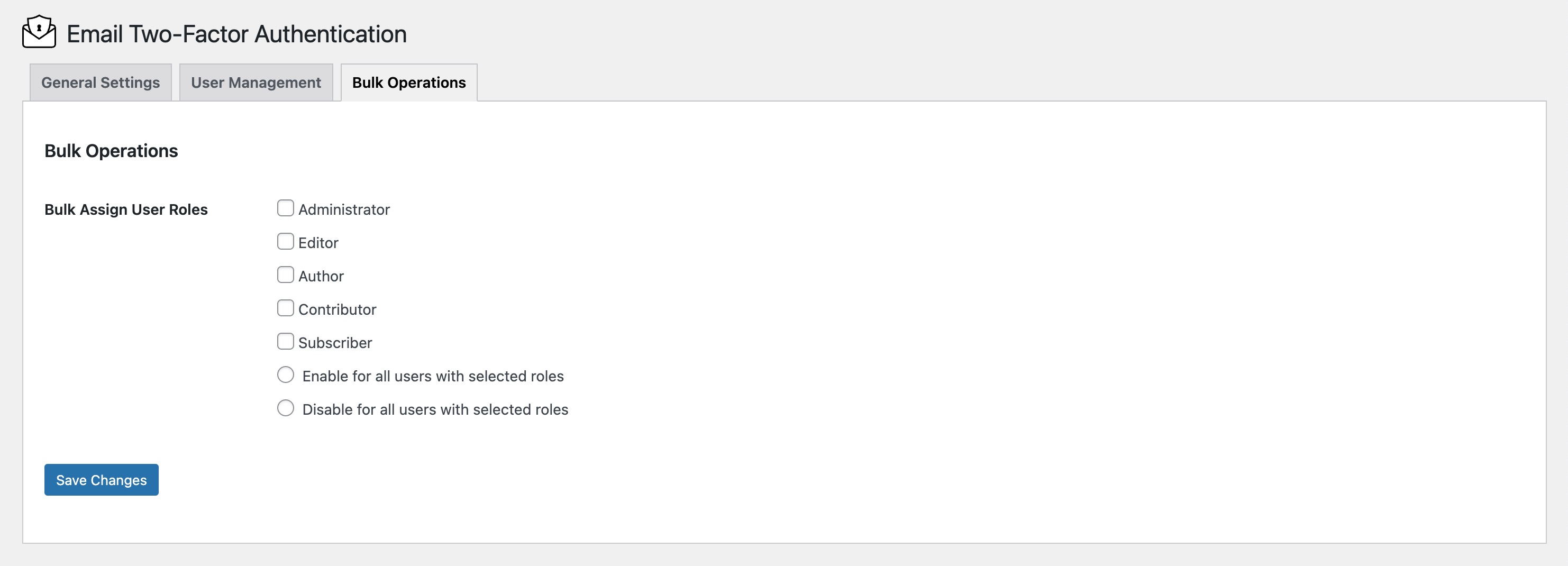Click the Bulk Operations section heading
Screen dimensions: 1568x566
point(112,151)
